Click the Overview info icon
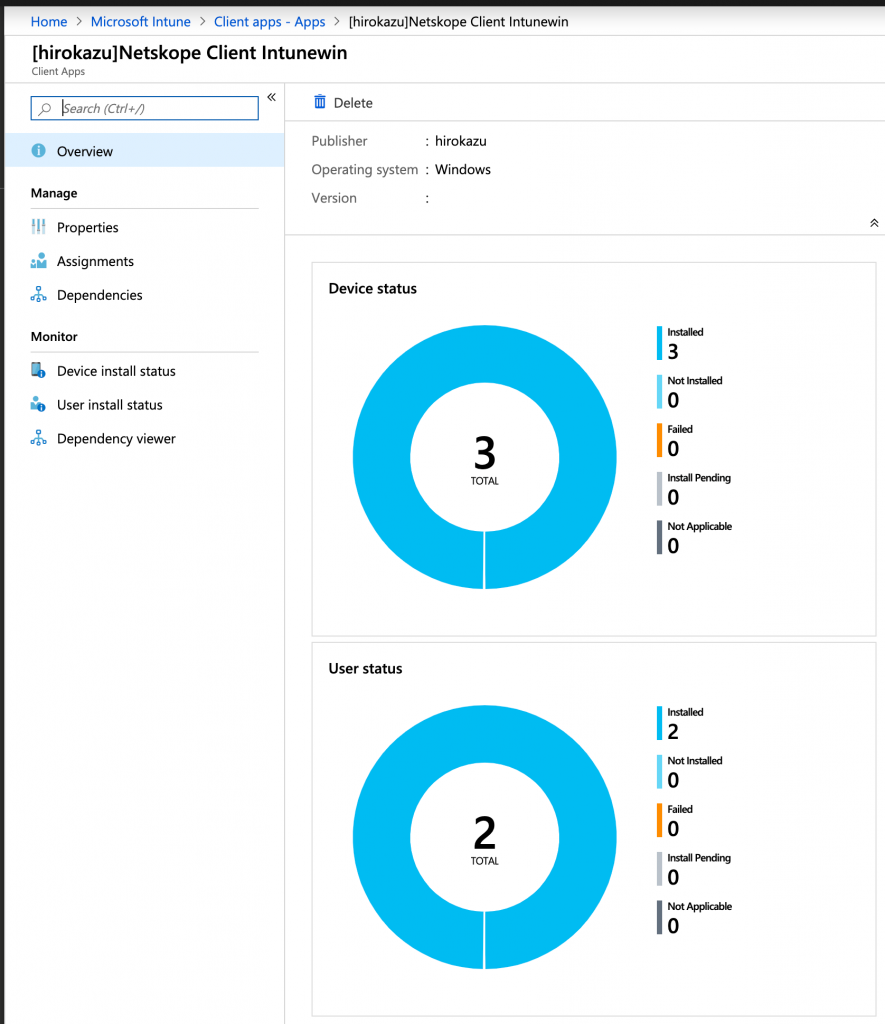Screen dimensions: 885x1024 click(x=39, y=151)
